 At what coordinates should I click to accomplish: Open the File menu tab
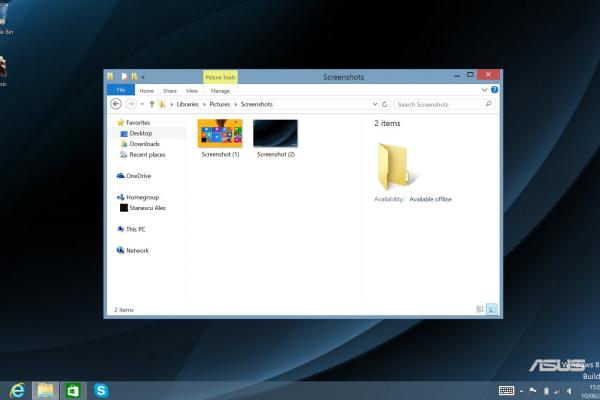tap(121, 90)
